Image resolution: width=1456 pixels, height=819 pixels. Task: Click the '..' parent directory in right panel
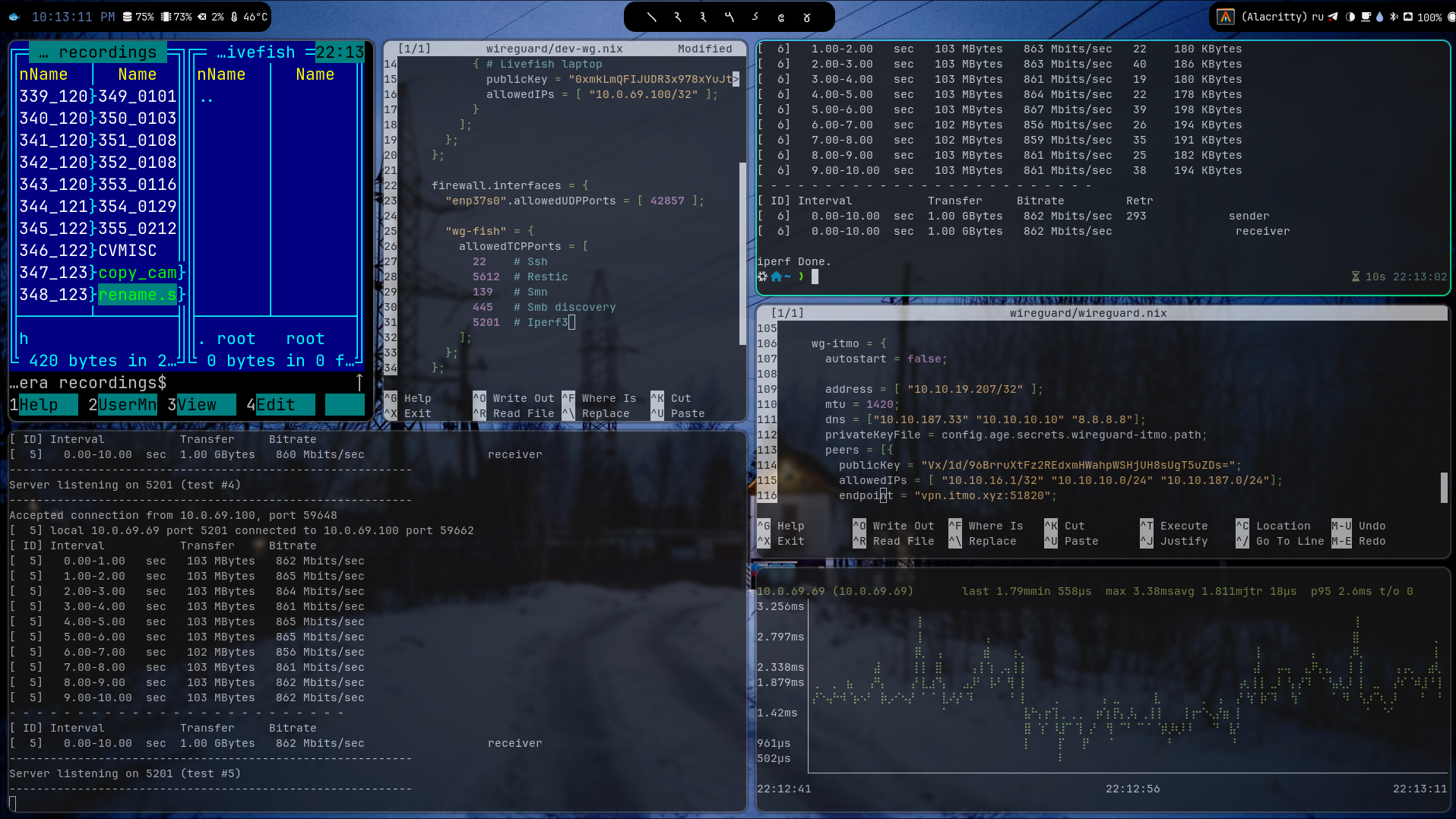(207, 97)
